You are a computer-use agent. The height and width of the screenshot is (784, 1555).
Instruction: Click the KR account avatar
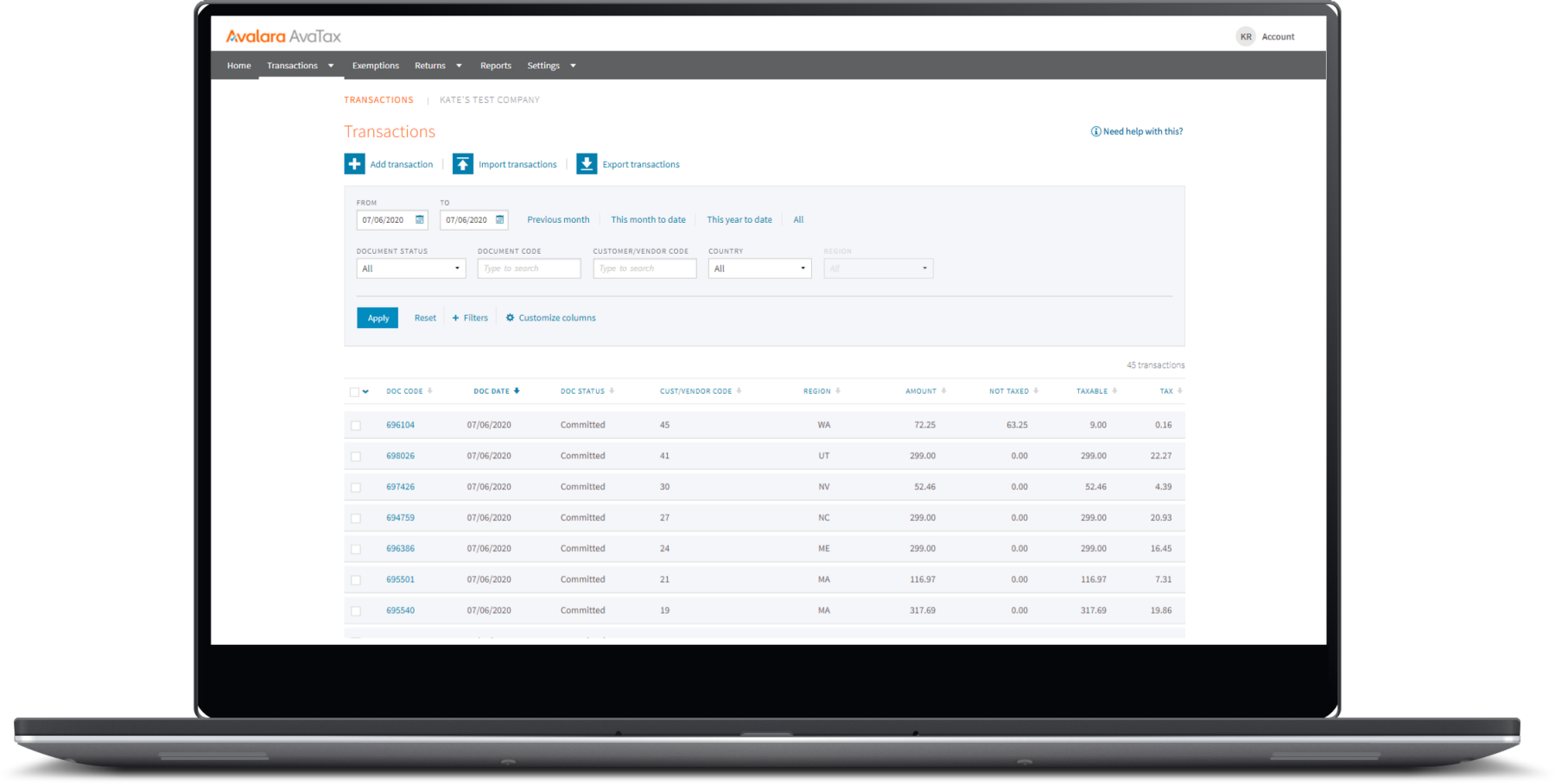1245,37
